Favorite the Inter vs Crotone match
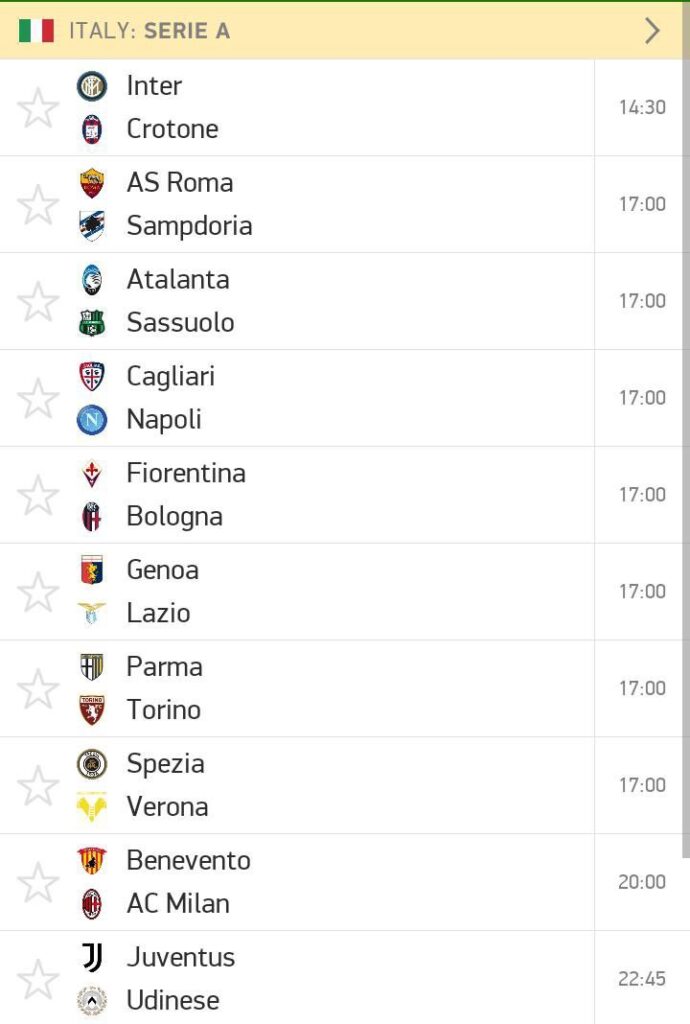This screenshot has width=690, height=1024. (38, 108)
